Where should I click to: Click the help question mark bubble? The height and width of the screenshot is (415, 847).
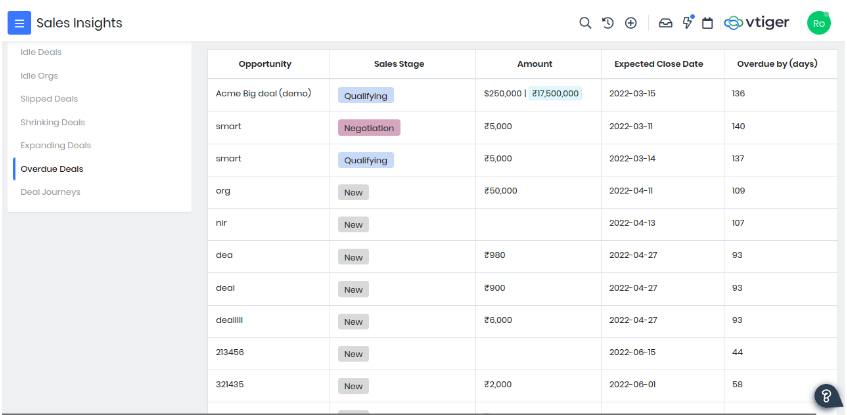(x=826, y=396)
